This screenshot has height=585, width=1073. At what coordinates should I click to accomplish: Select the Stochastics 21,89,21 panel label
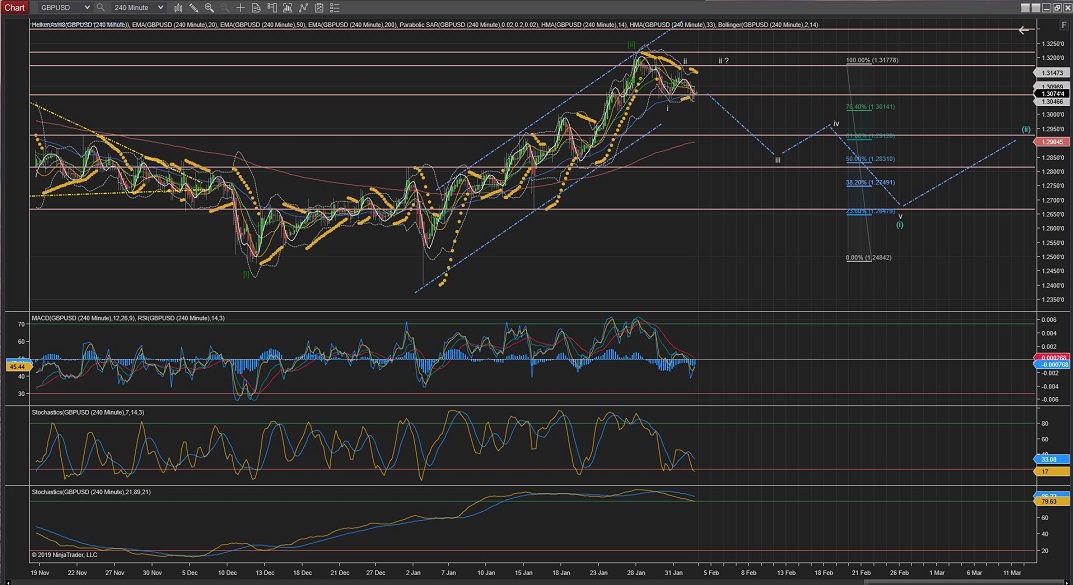(91, 492)
